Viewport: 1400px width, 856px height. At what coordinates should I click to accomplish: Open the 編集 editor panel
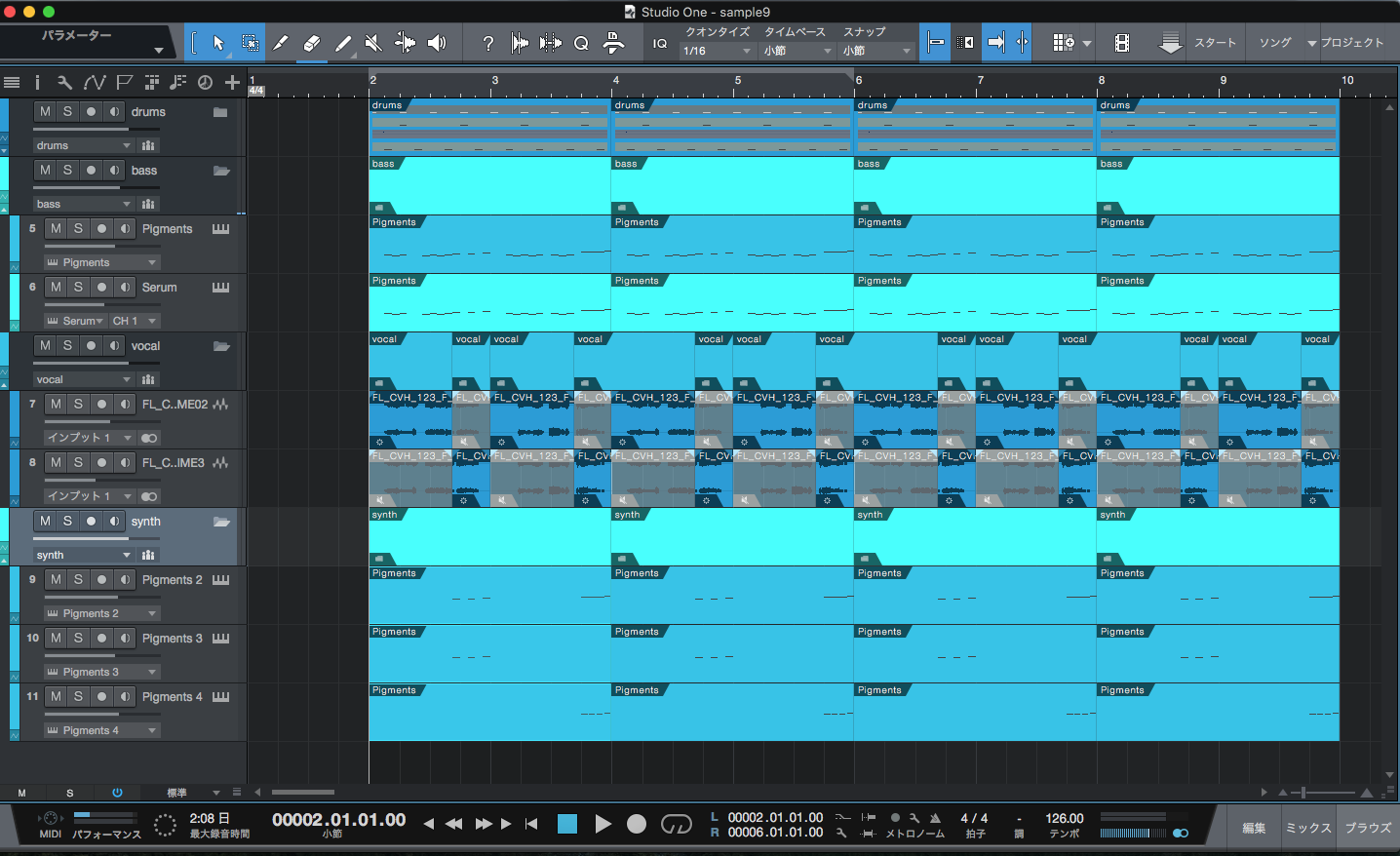coord(1254,828)
